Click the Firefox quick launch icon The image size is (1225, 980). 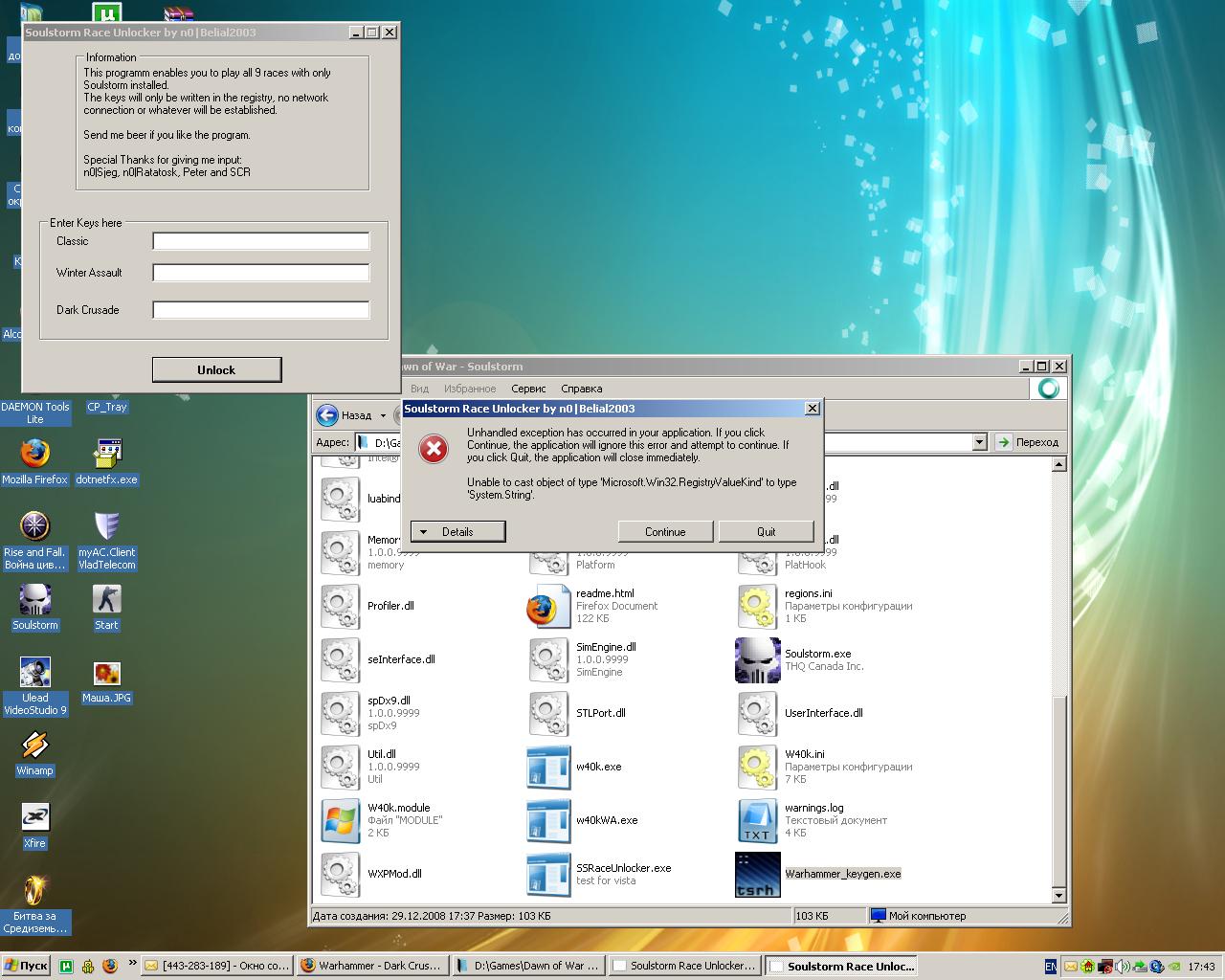[x=109, y=966]
